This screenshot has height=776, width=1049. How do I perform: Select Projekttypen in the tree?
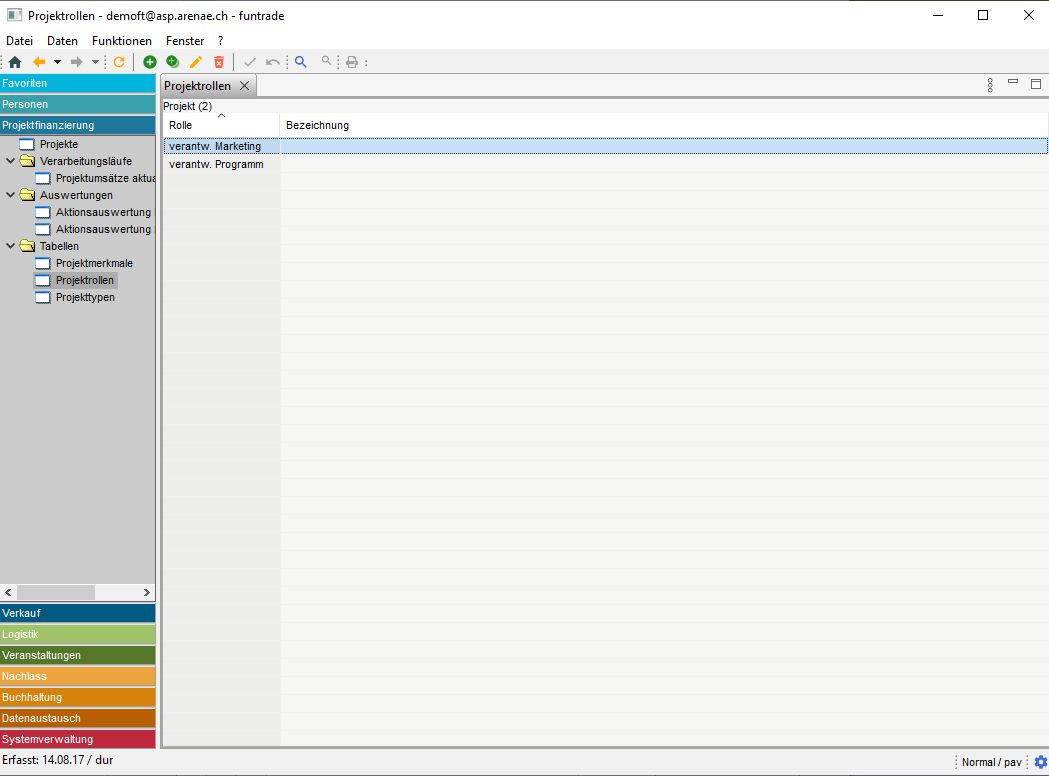(x=85, y=297)
